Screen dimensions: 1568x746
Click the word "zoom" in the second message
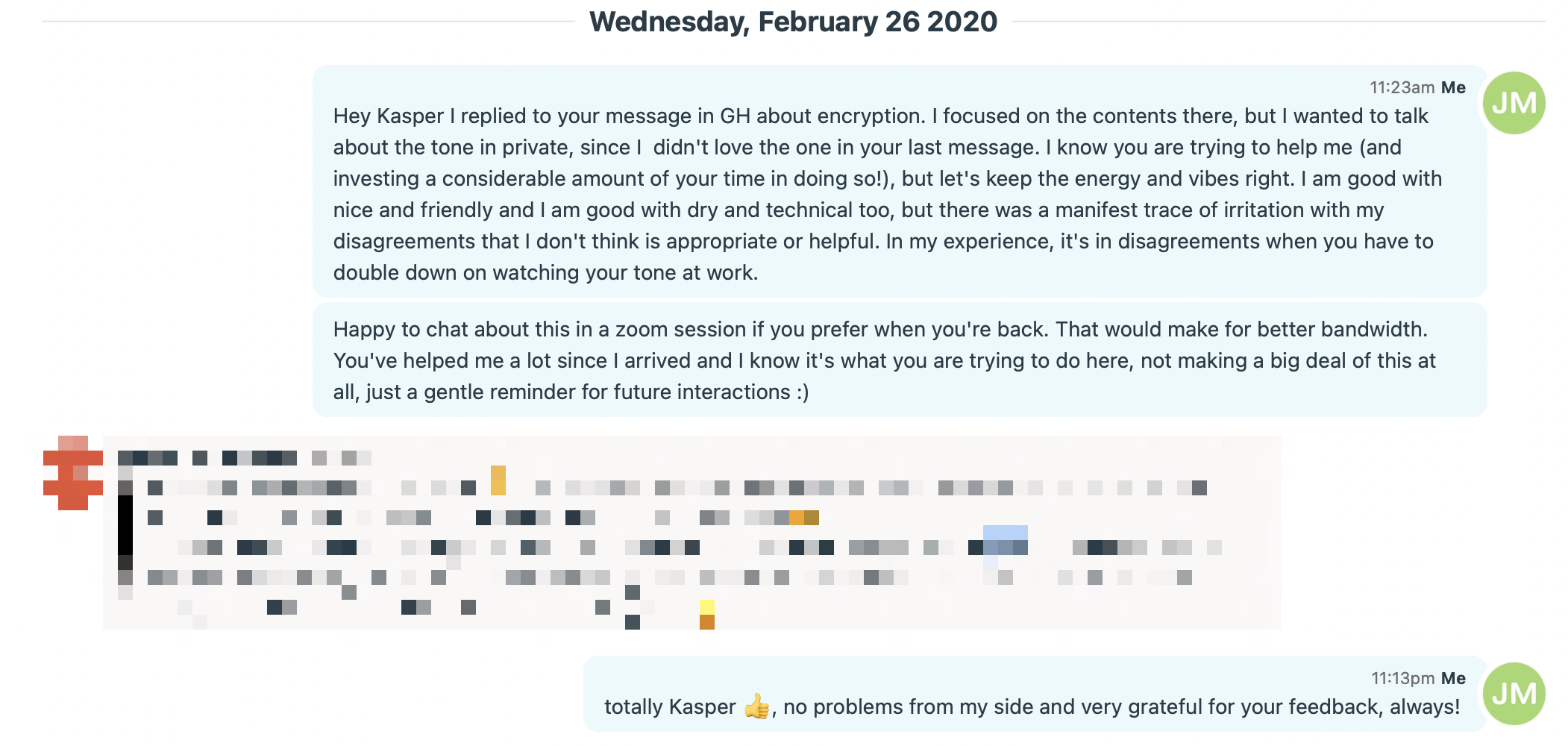642,329
